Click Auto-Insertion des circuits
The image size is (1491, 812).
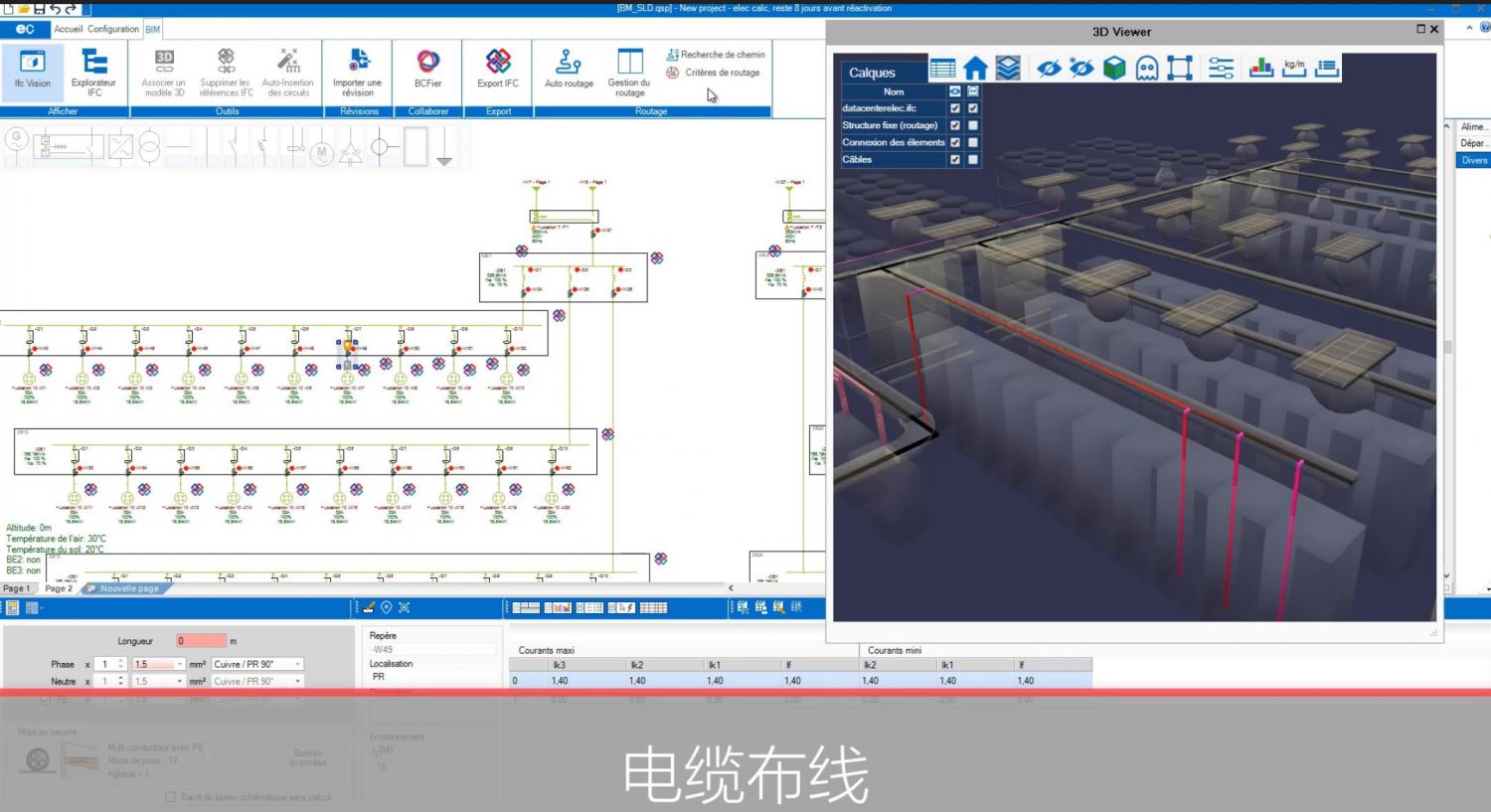288,73
